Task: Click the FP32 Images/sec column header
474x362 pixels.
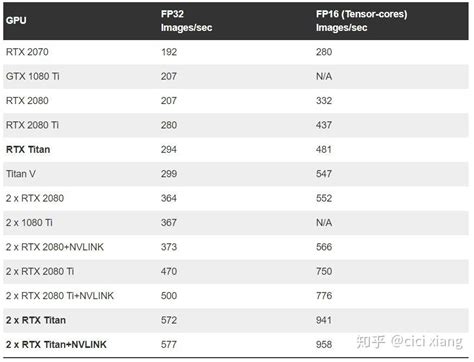Action: pos(186,21)
